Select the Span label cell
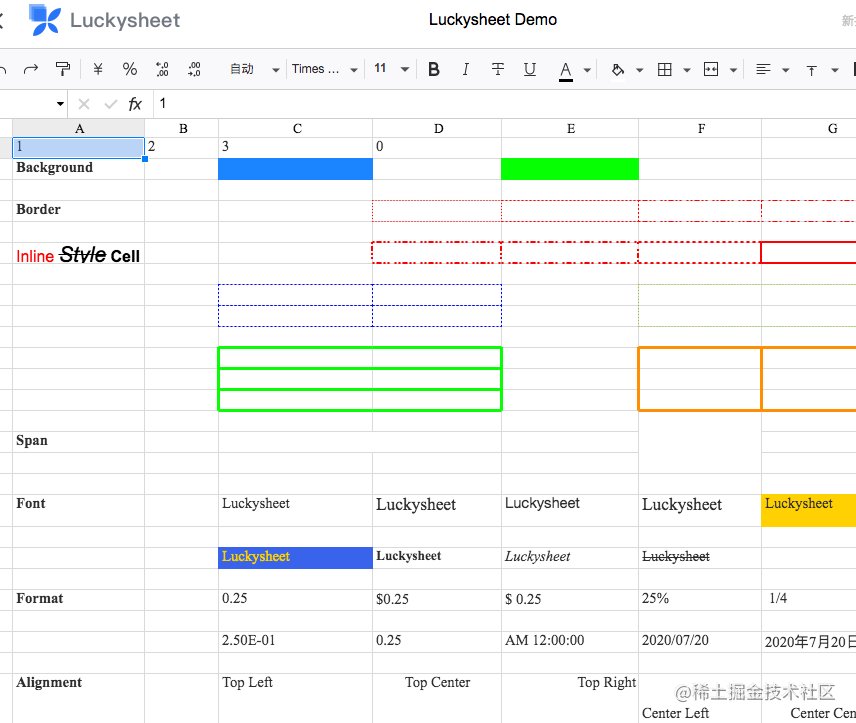856x723 pixels. coord(79,442)
